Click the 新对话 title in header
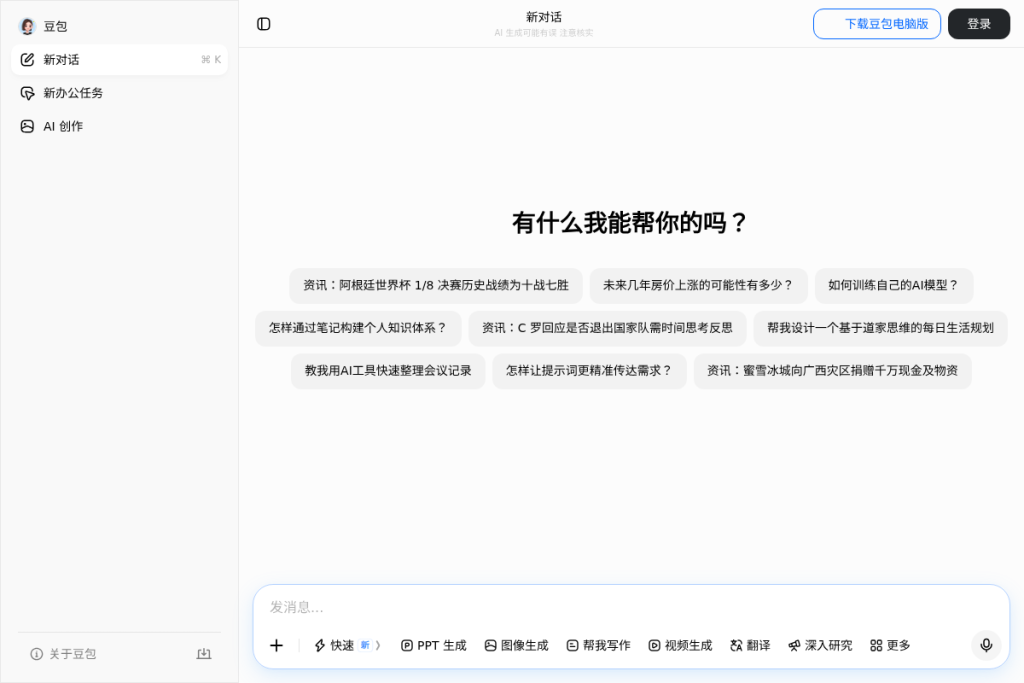 point(543,17)
